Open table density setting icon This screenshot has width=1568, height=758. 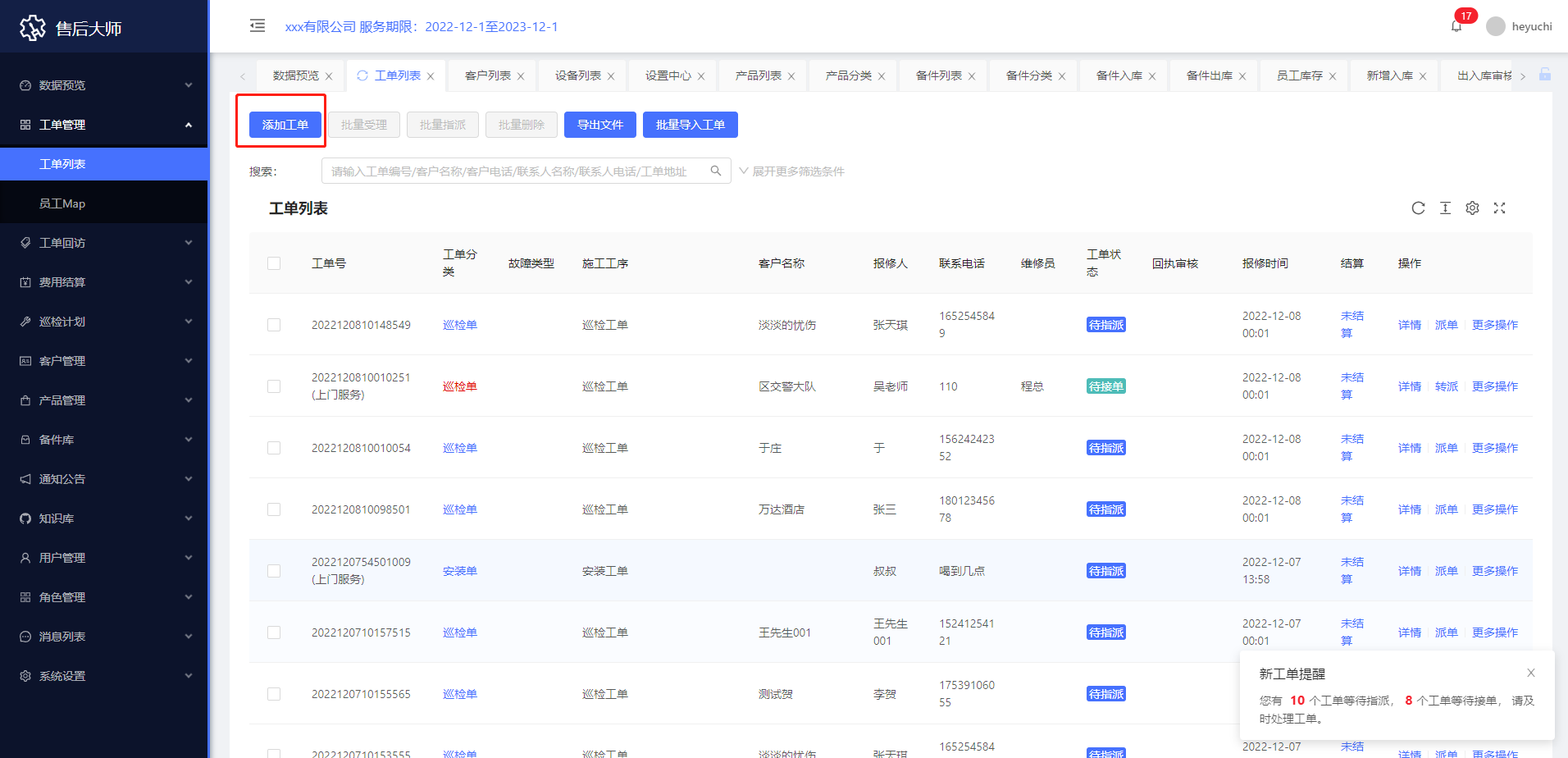tap(1445, 208)
